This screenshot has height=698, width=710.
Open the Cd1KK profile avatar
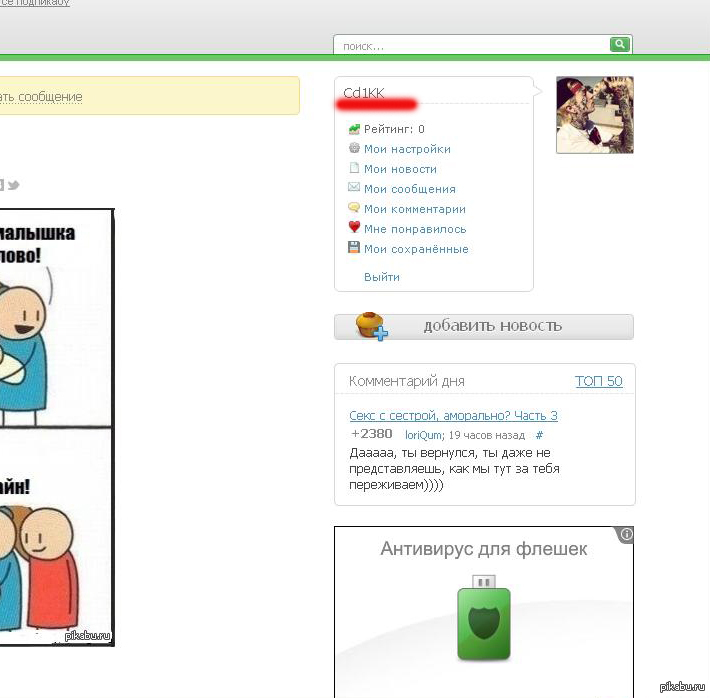tap(594, 115)
